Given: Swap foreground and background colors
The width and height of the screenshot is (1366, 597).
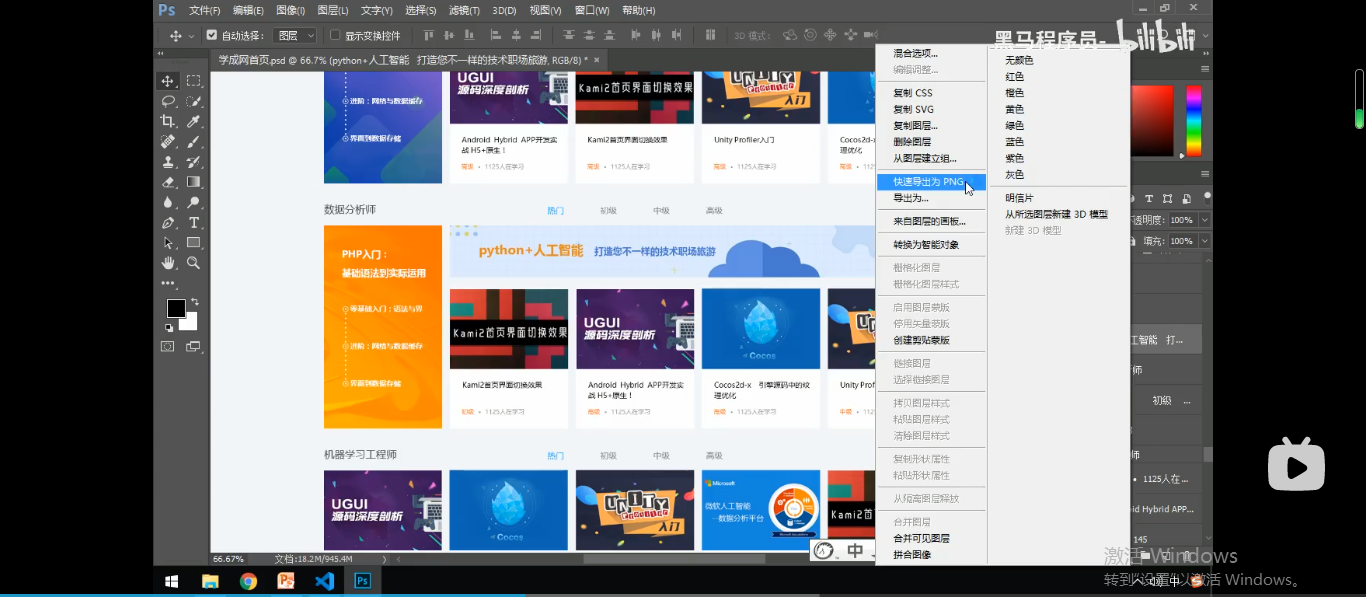Looking at the screenshot, I should coord(195,302).
